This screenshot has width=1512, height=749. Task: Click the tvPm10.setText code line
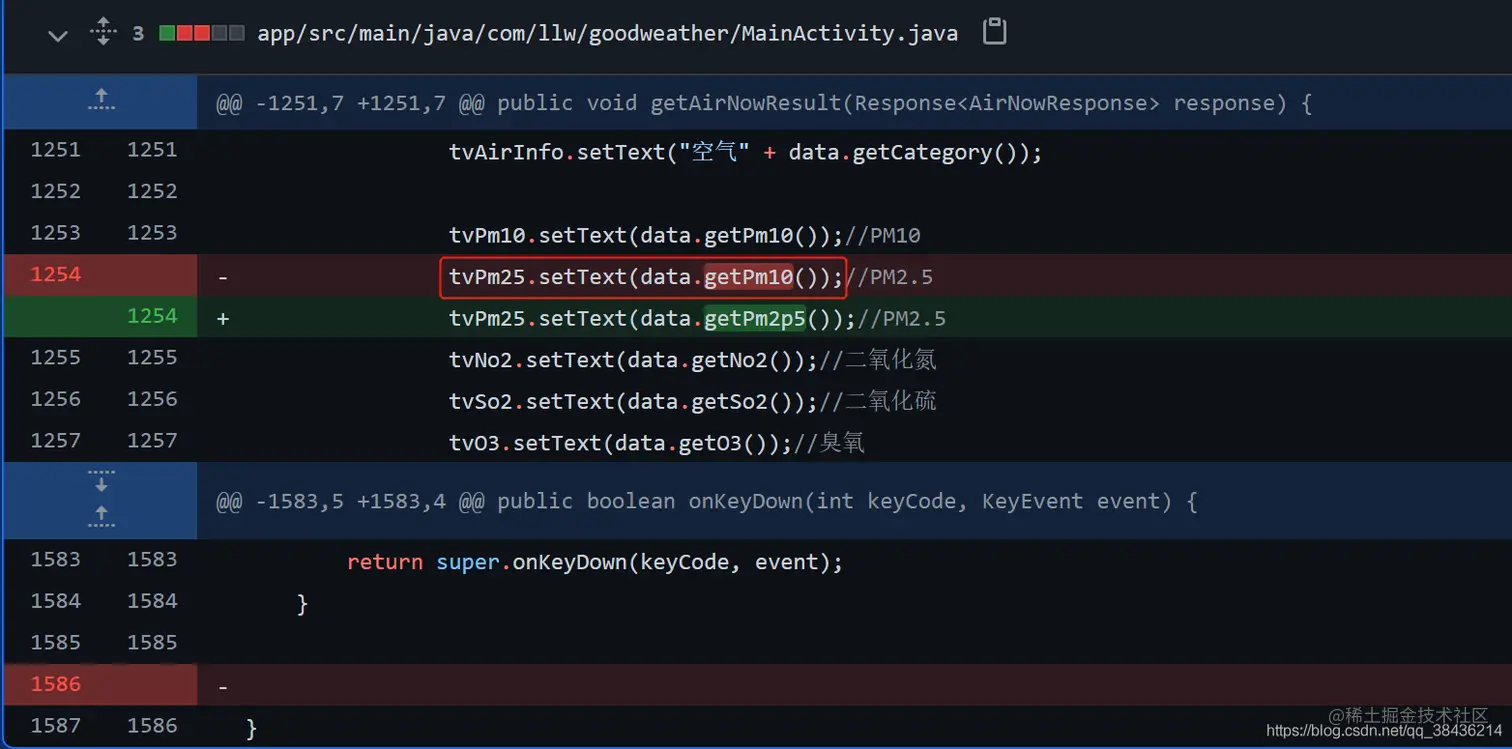685,236
